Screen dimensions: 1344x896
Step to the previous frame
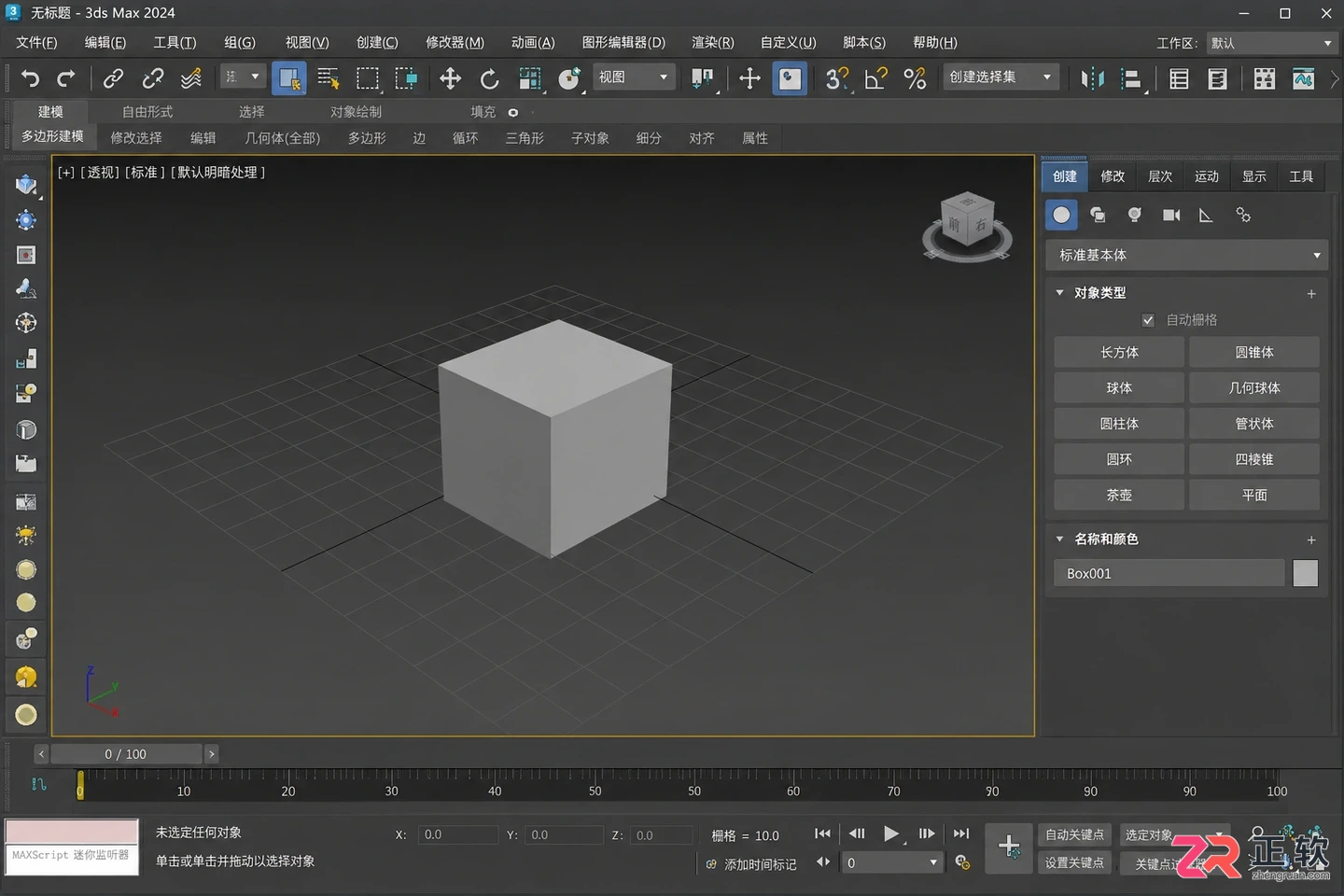click(857, 833)
